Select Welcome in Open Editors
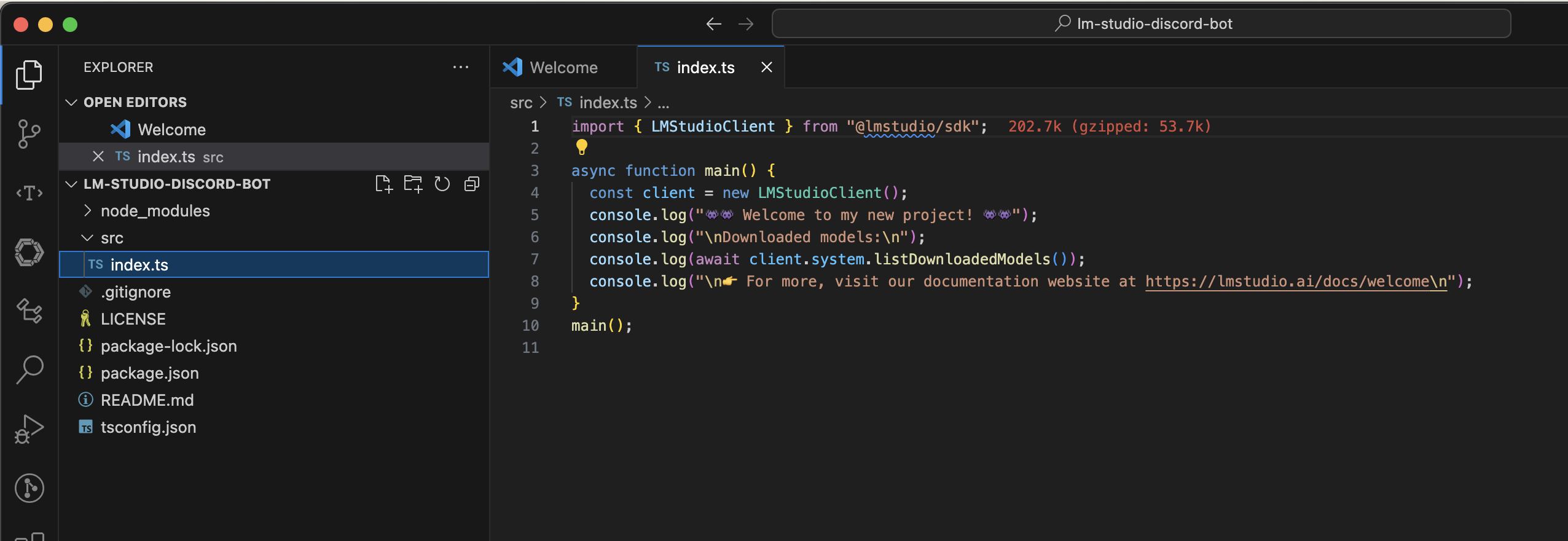Screen dimensions: 1568x541 274,130
